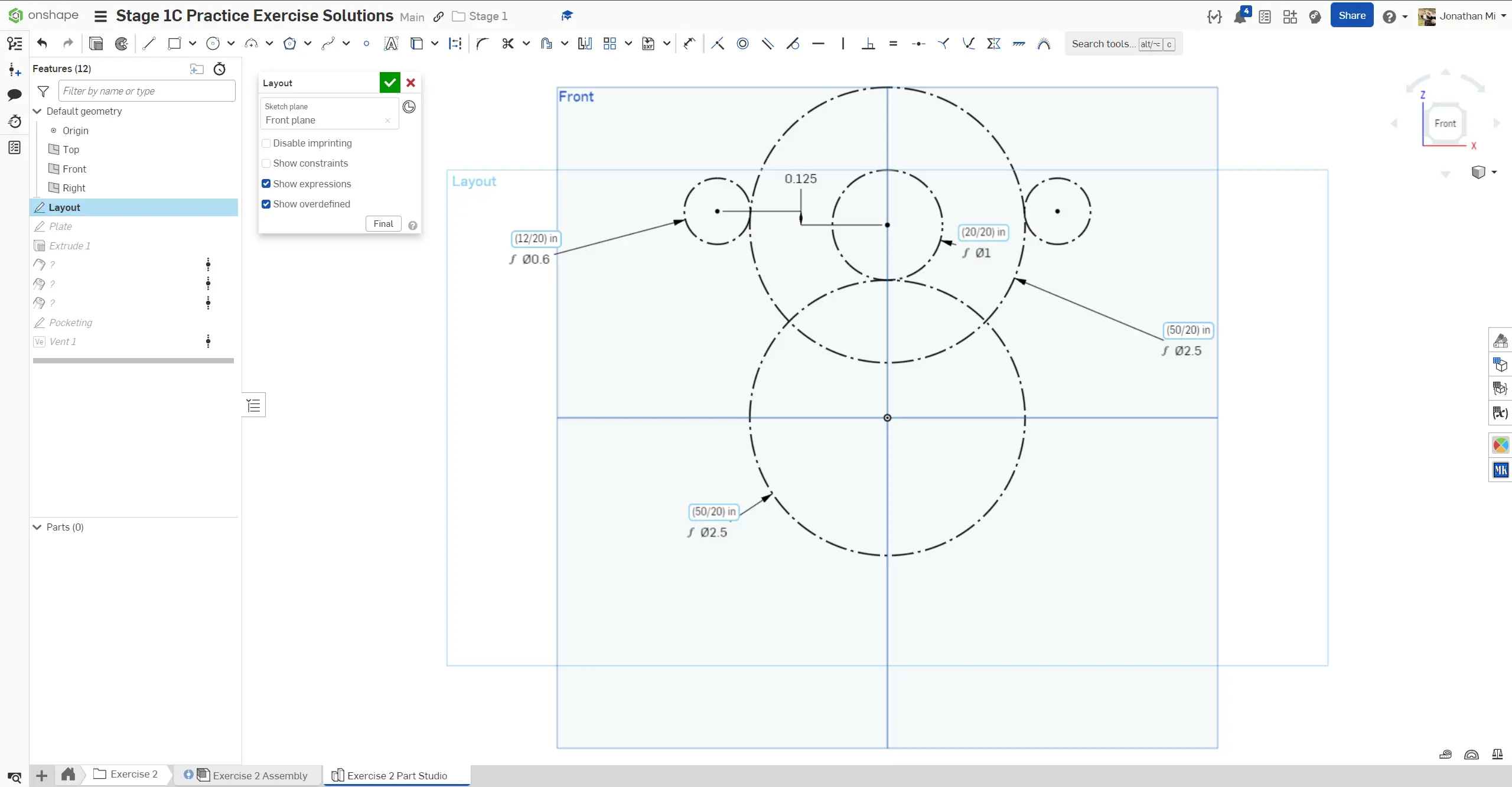Click the sketch Trim scissors tool
The width and height of the screenshot is (1512, 787).
507,43
